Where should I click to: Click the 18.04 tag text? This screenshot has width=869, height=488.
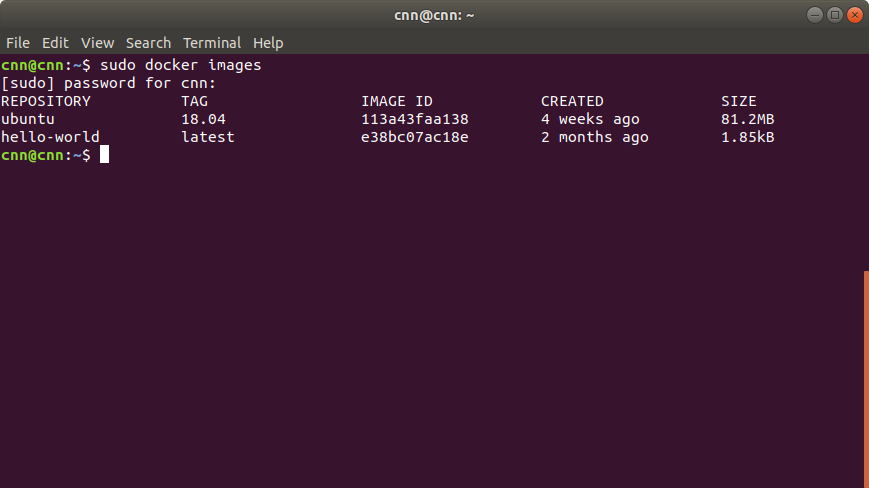click(203, 119)
